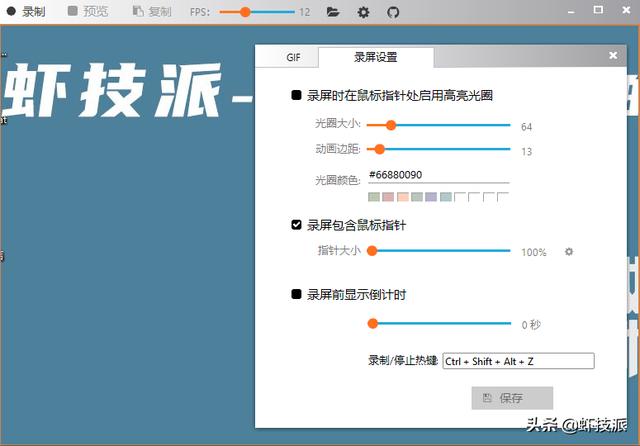Click the 光圈大小 slider handle

coord(391,126)
